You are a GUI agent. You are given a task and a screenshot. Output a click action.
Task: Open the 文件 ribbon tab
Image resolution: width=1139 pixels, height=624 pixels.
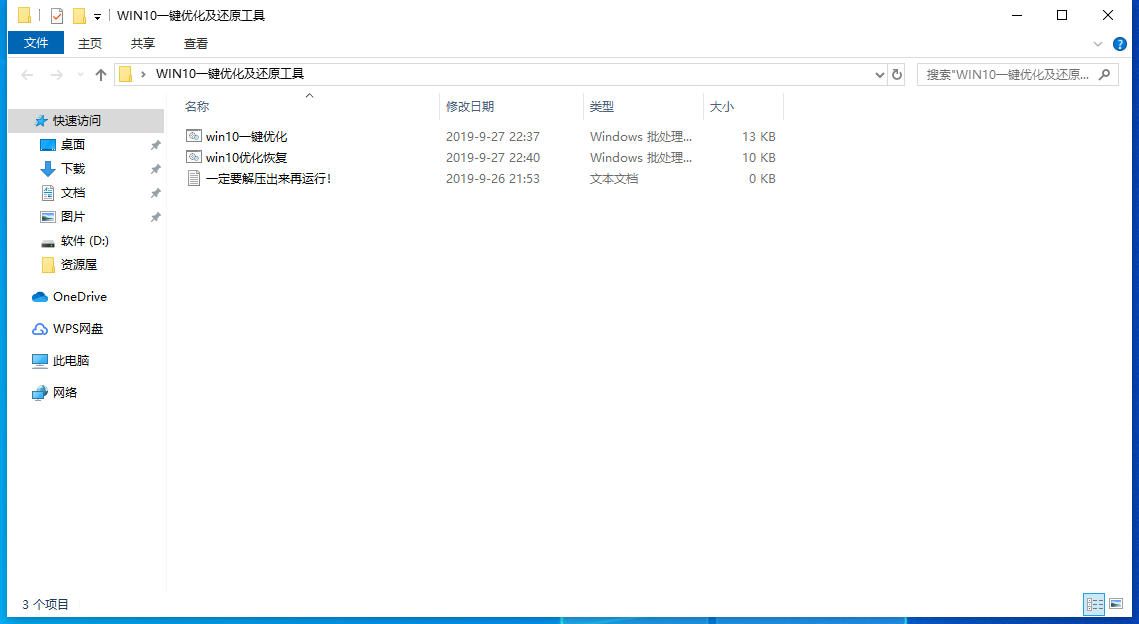point(36,43)
